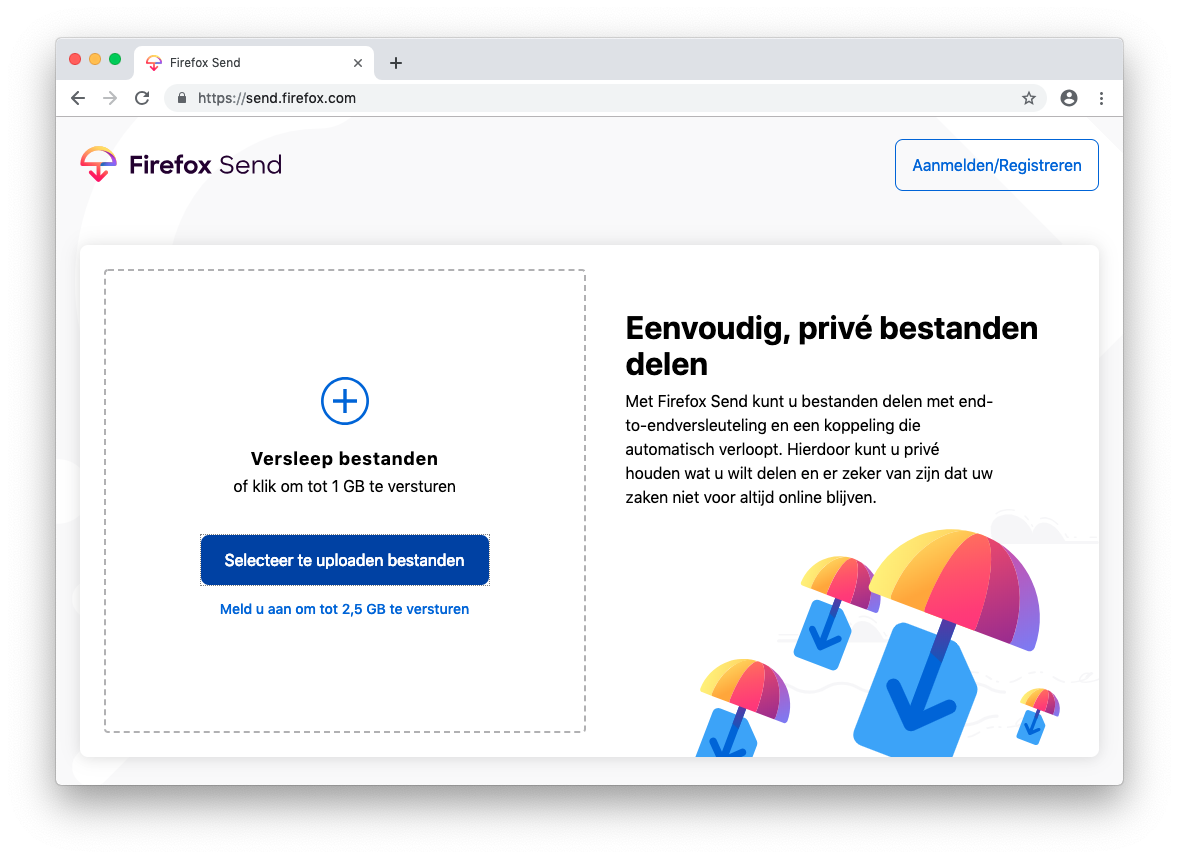Minimize the window with yellow button
The height and width of the screenshot is (859, 1179).
coord(95,59)
